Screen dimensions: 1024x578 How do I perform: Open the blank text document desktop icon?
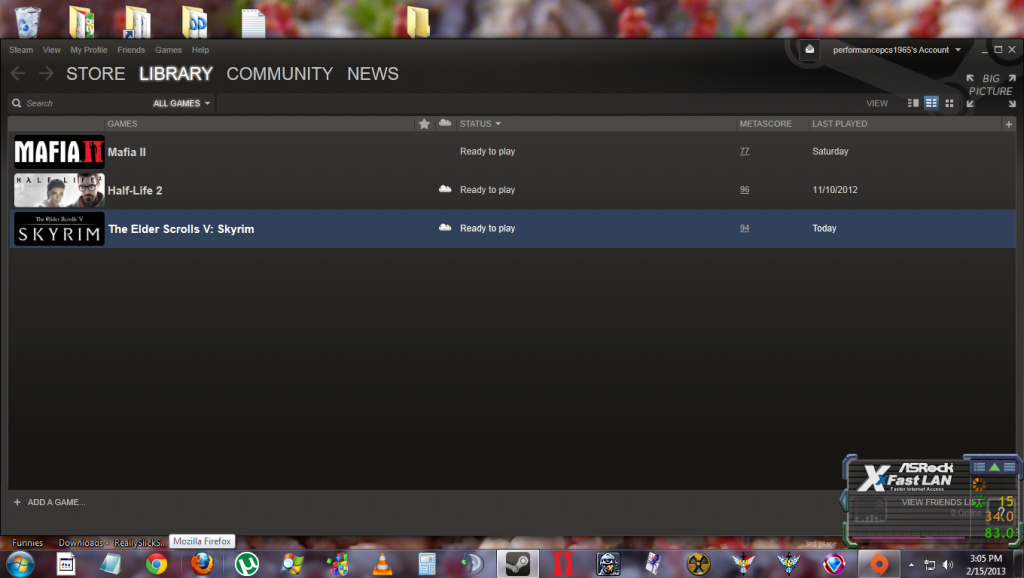tap(253, 23)
